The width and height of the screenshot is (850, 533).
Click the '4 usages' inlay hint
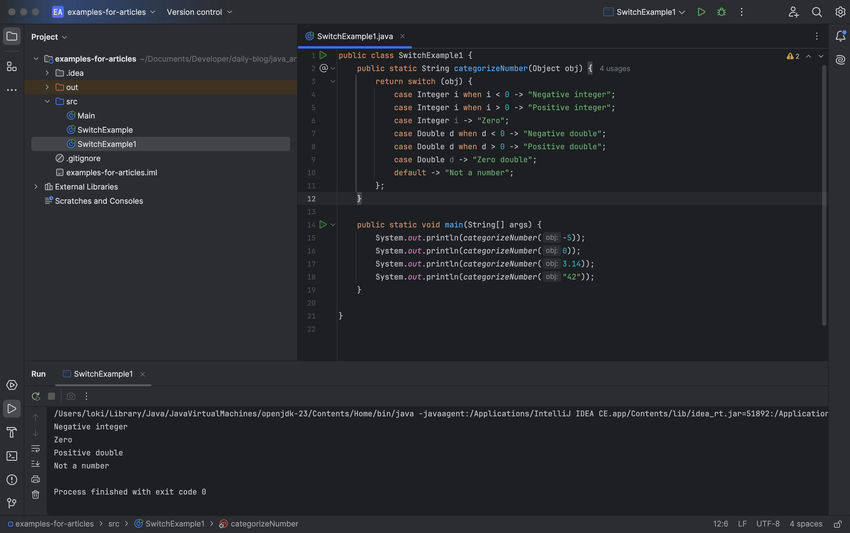[615, 69]
